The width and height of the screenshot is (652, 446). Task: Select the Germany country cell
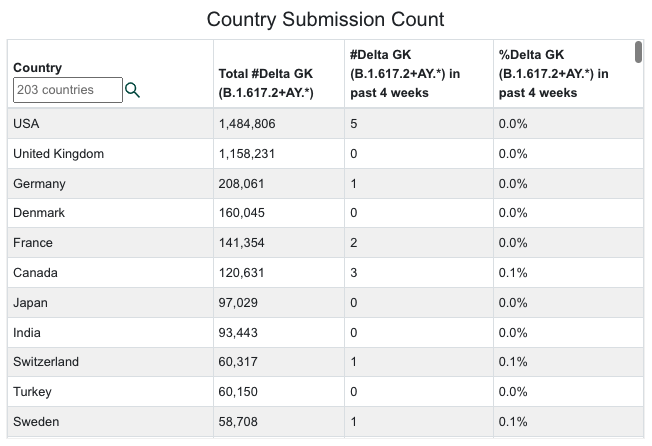tap(110, 184)
